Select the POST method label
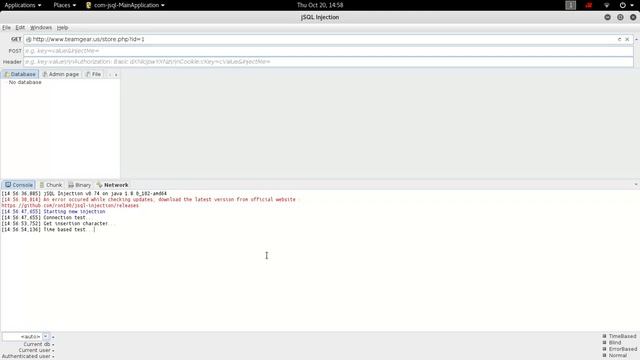Image resolution: width=640 pixels, height=360 pixels. 15,51
